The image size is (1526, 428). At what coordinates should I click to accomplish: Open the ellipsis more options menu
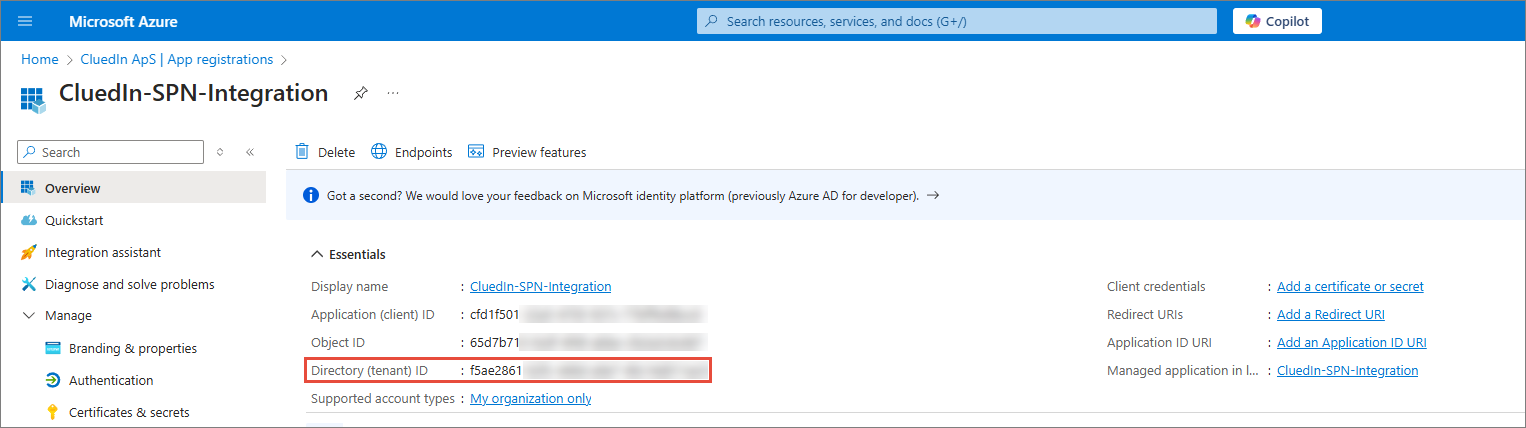393,93
